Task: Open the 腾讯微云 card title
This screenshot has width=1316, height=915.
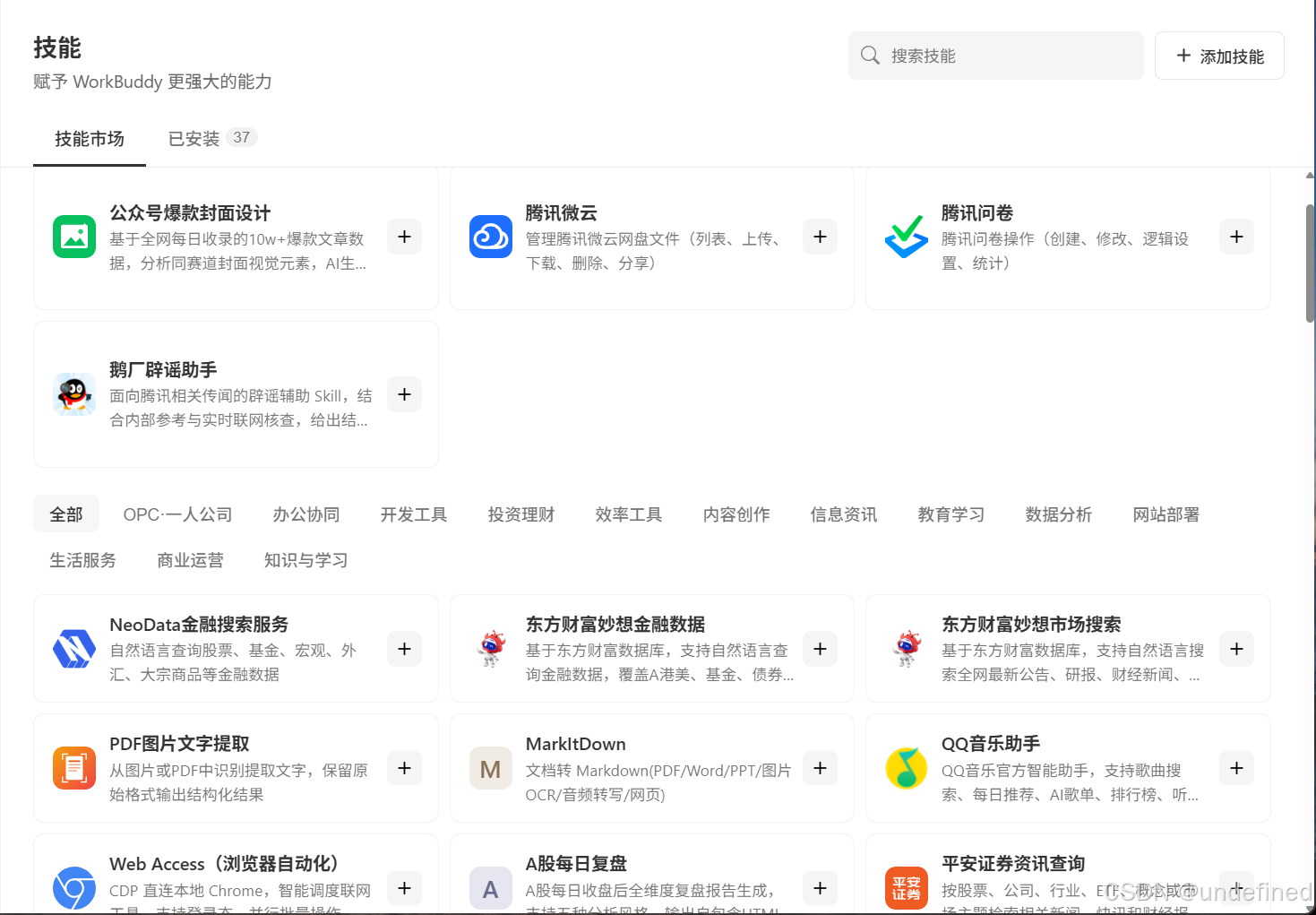Action: click(561, 213)
